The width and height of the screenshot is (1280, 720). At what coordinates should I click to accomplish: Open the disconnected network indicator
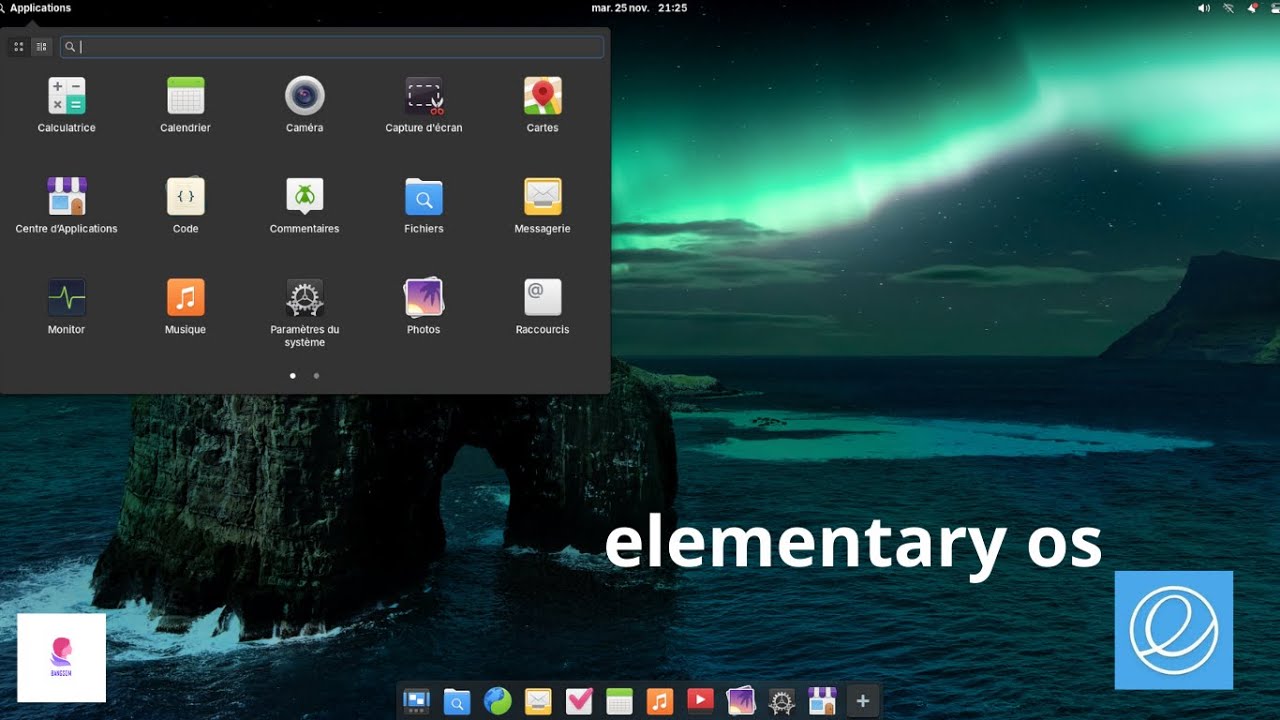point(1229,8)
